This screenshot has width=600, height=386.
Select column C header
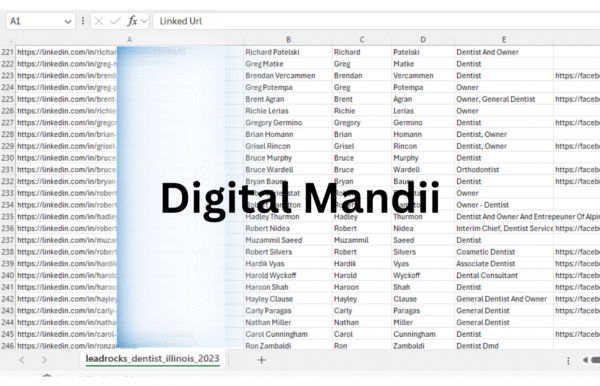362,40
